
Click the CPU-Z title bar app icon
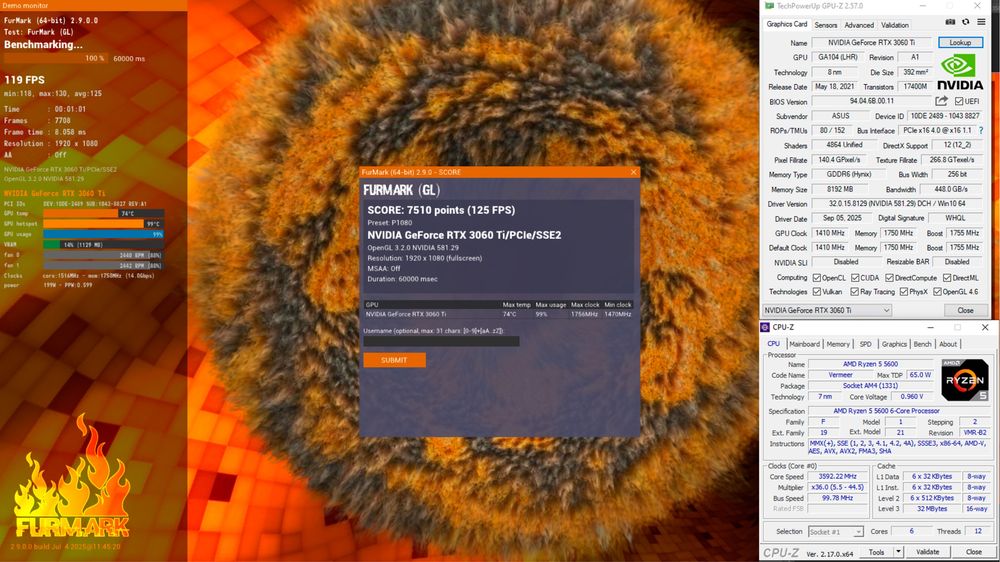click(765, 327)
